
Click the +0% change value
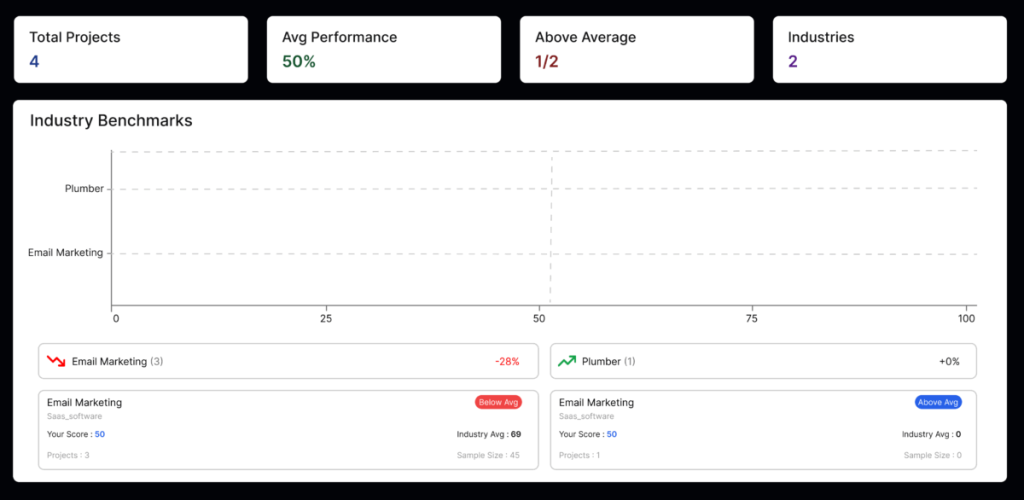click(x=949, y=361)
